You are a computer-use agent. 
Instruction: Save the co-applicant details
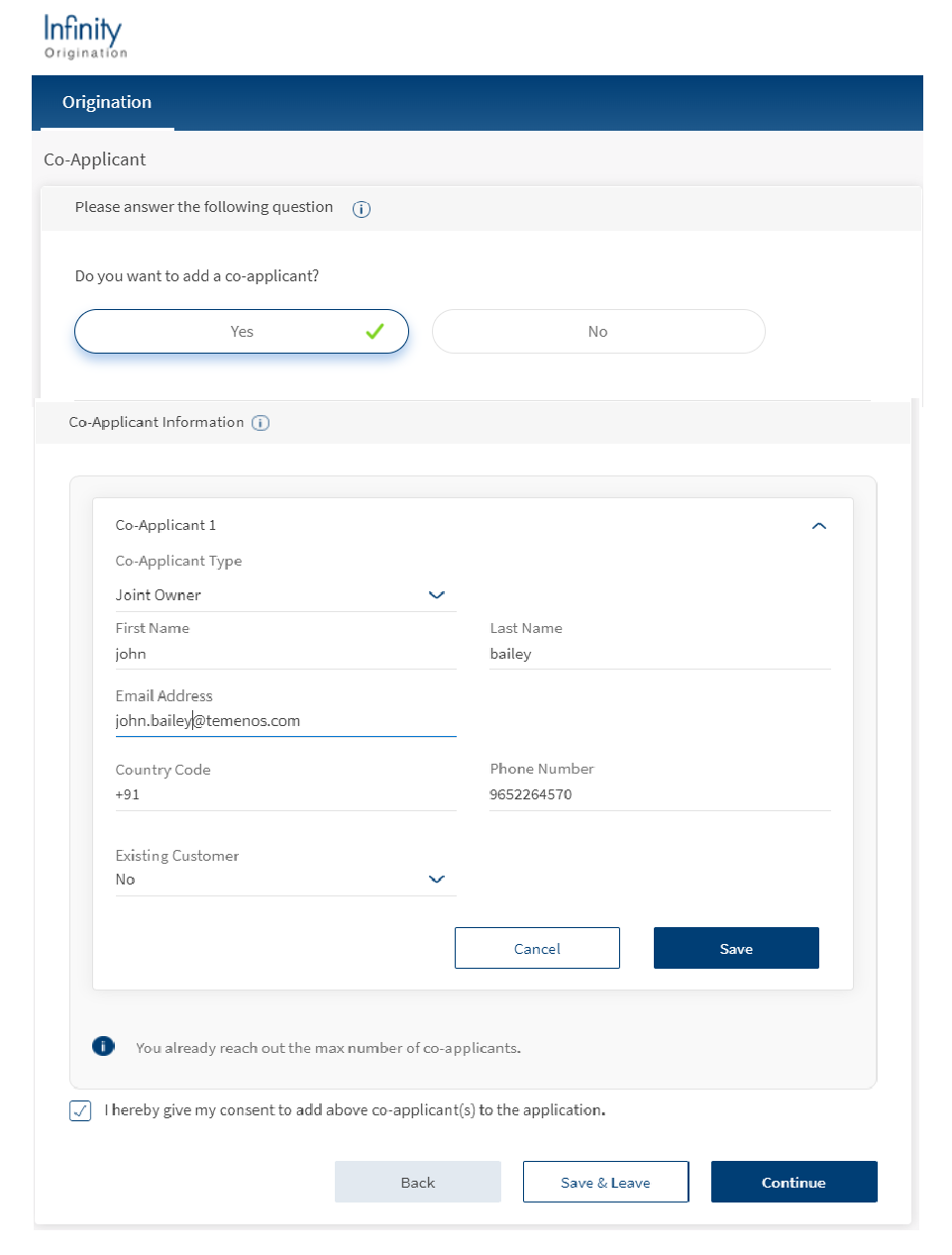(736, 948)
